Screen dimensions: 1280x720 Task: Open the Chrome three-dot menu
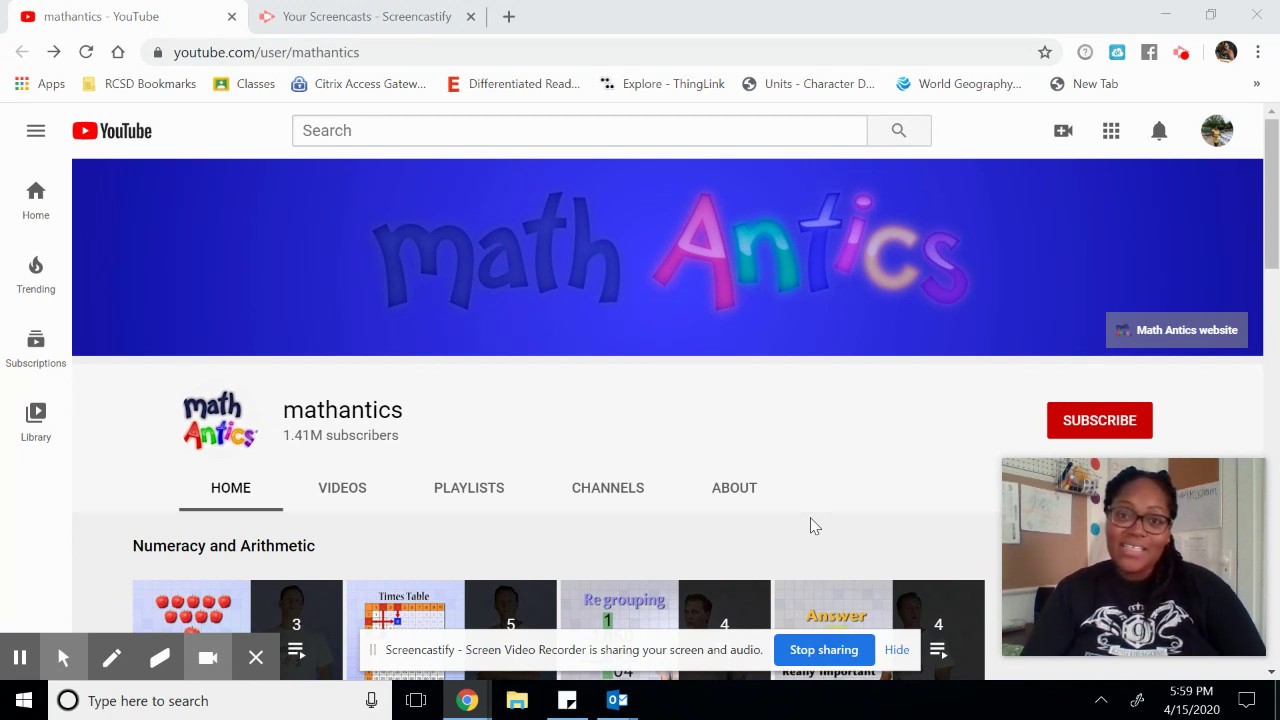tap(1258, 52)
